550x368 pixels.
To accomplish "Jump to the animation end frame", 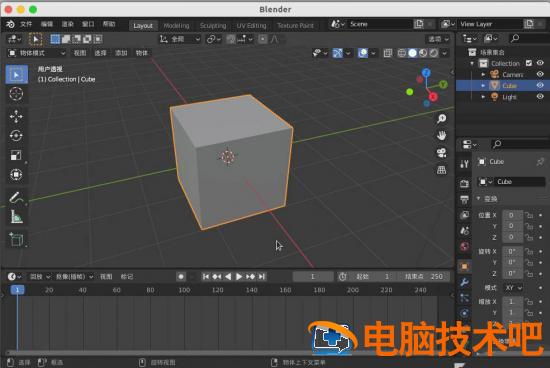I will [262, 276].
